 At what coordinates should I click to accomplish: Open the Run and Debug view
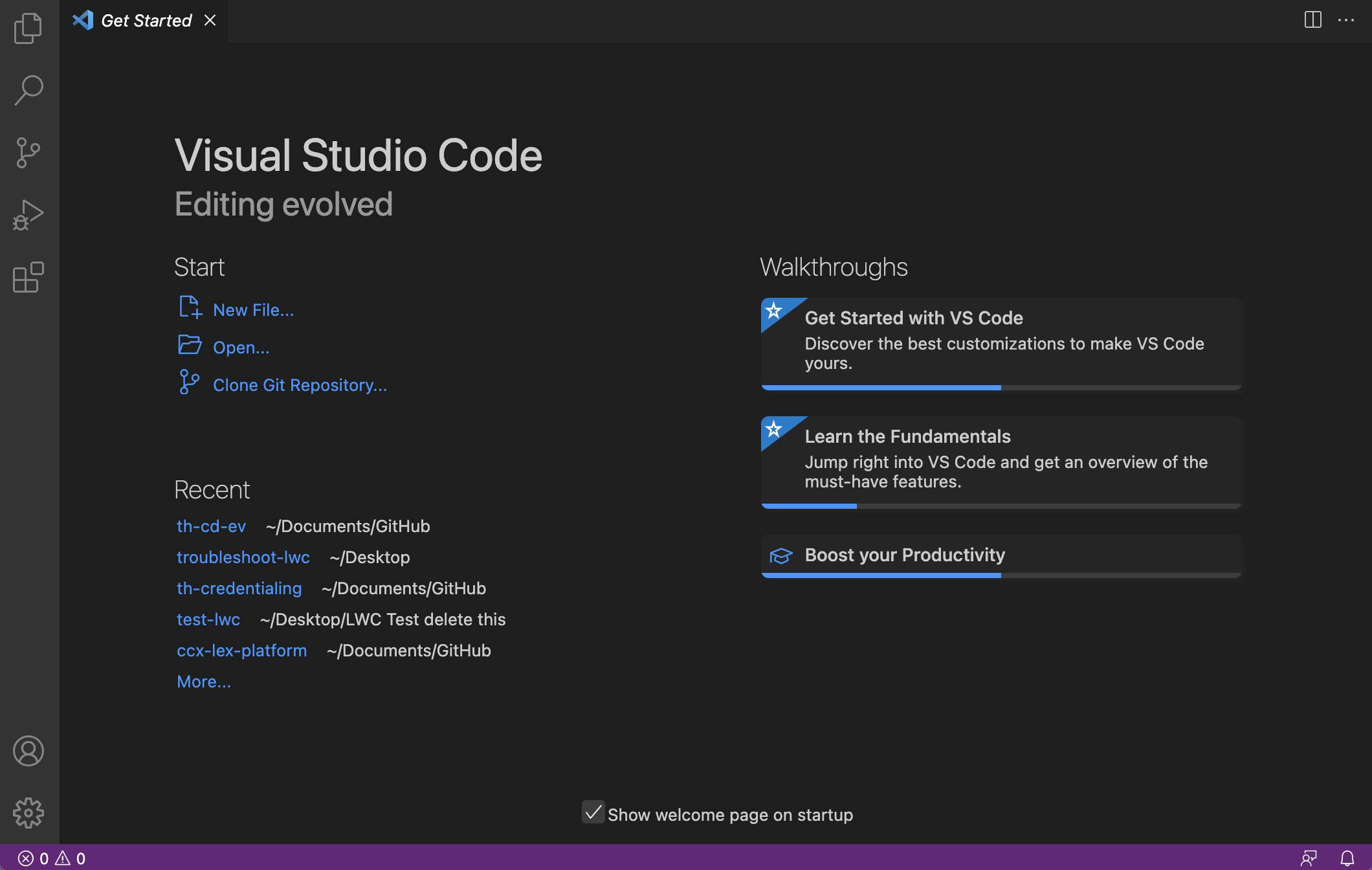(28, 214)
